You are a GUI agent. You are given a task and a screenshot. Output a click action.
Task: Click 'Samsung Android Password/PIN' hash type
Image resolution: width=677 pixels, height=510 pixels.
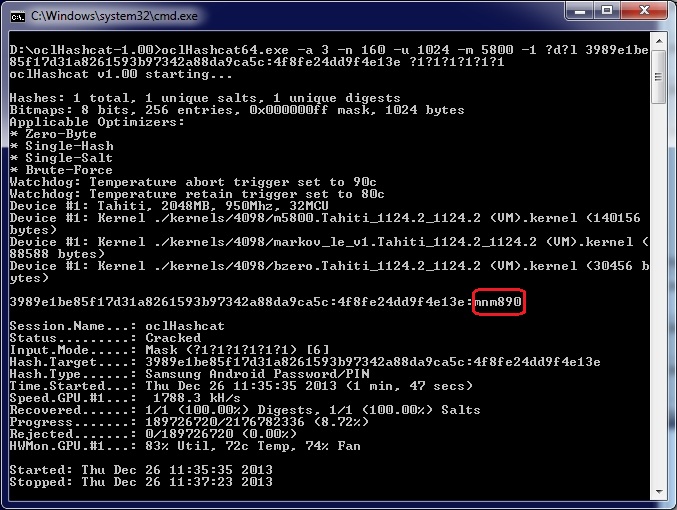pyautogui.click(x=257, y=374)
